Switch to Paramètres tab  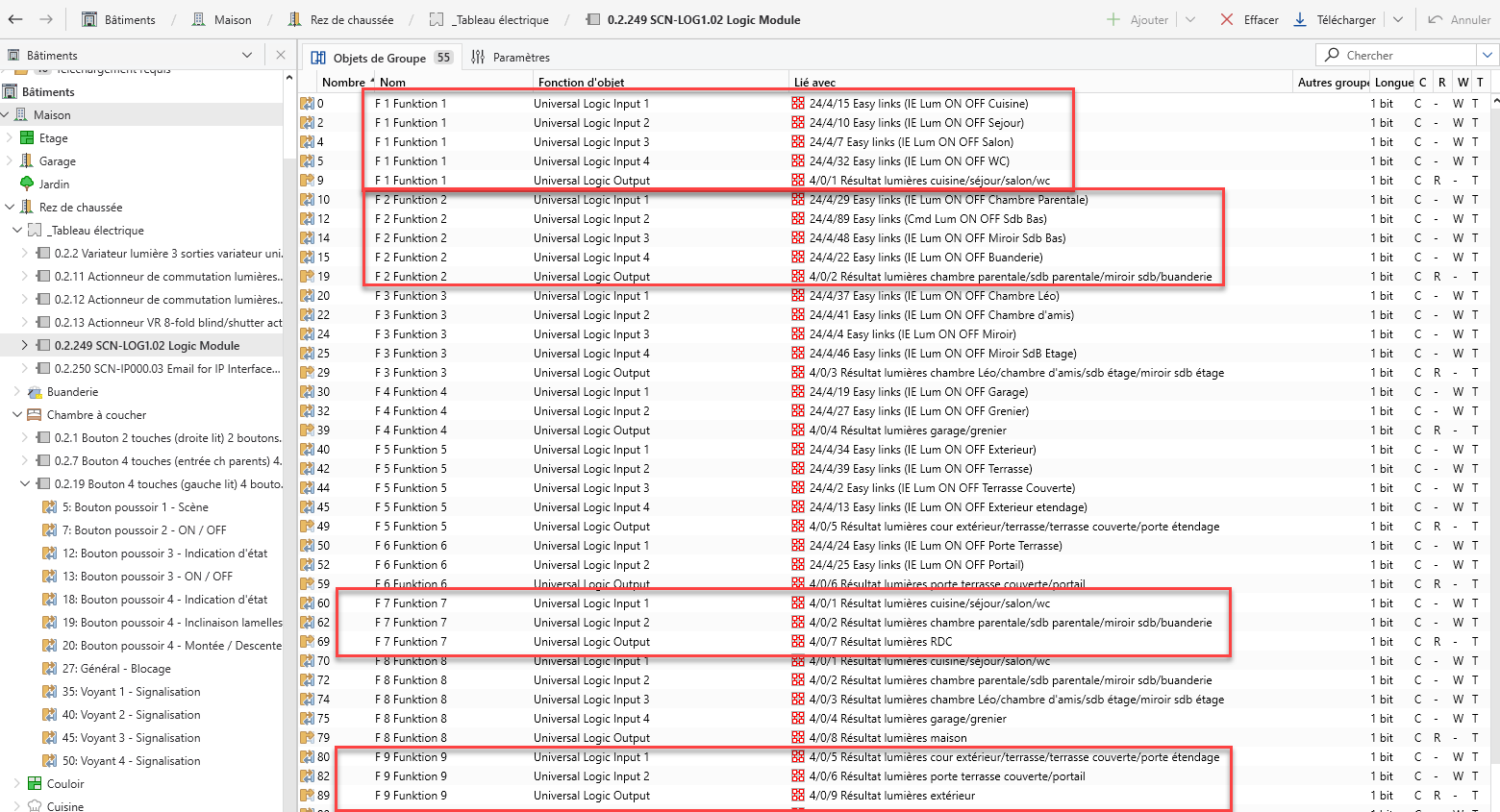pos(511,58)
